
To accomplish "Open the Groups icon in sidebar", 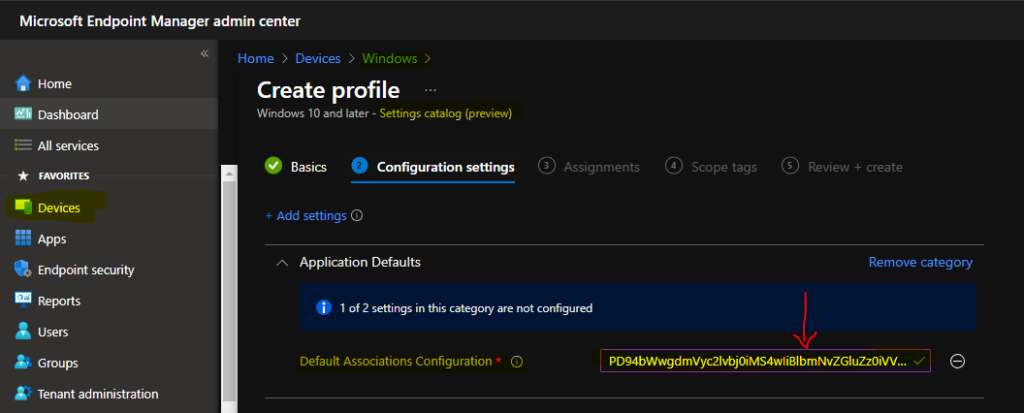I will click(23, 362).
